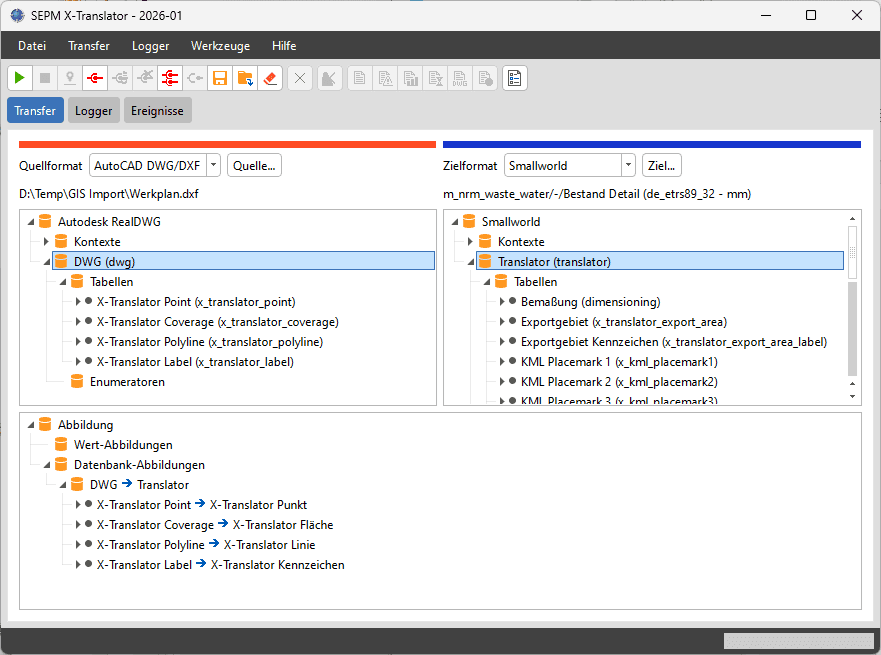This screenshot has height=655, width=881.
Task: Select KML Placemark 2 (x_kml_placemark2) row
Action: (x=619, y=381)
